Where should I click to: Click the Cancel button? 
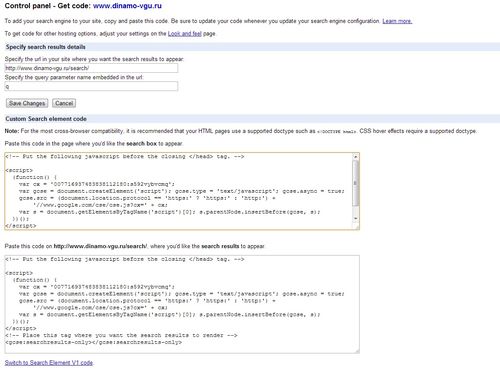[64, 103]
